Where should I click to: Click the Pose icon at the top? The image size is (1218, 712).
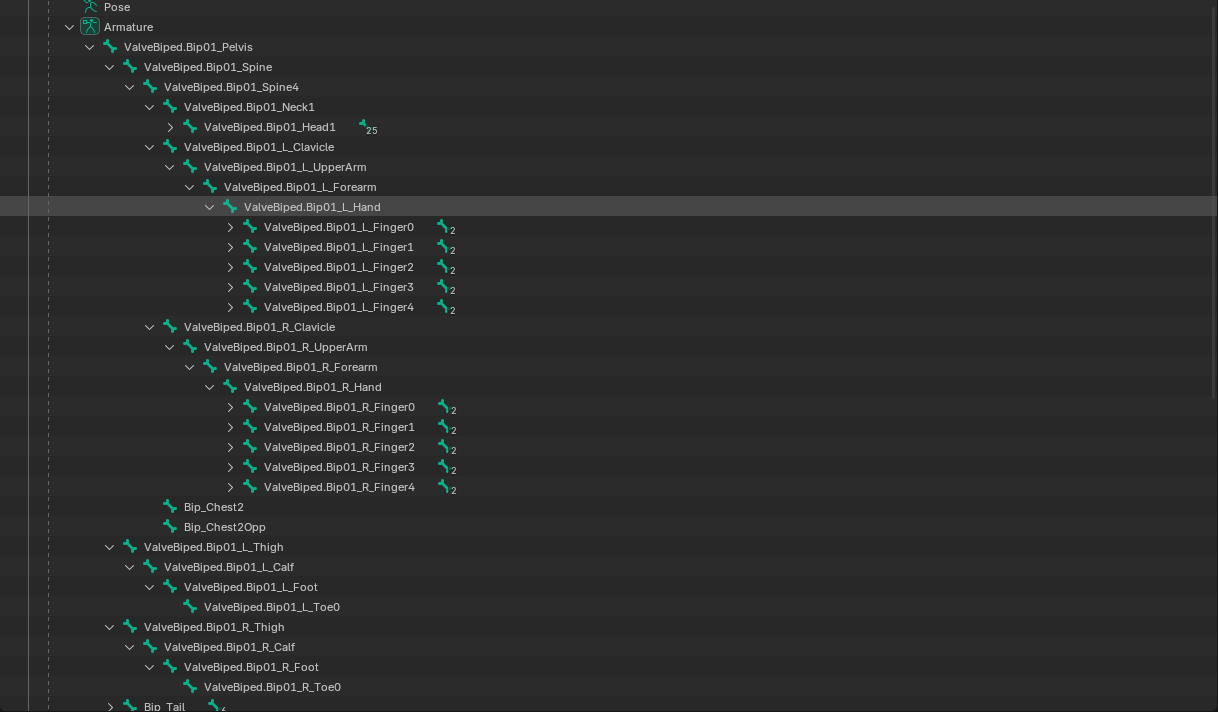tap(90, 6)
